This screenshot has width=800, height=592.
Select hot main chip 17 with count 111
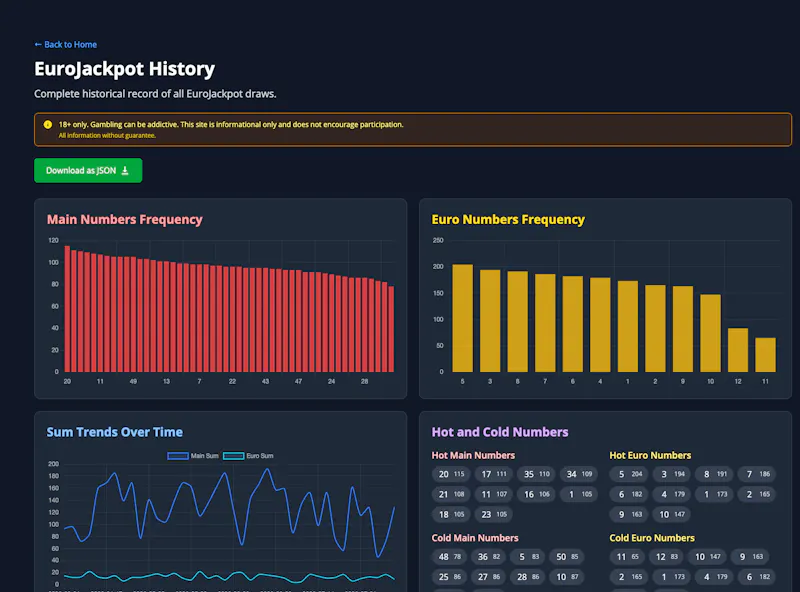coord(493,474)
